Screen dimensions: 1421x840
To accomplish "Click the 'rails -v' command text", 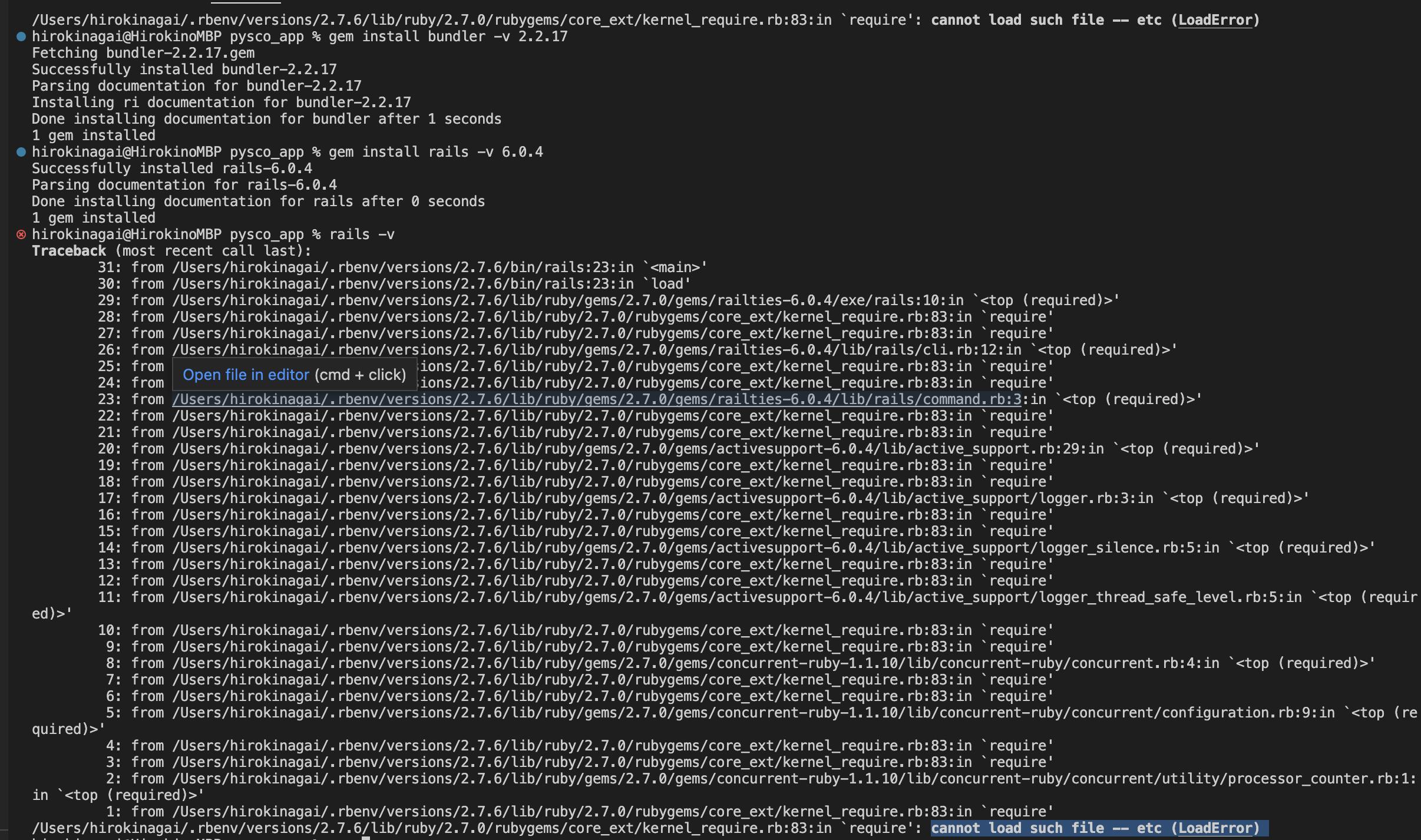I will [362, 234].
